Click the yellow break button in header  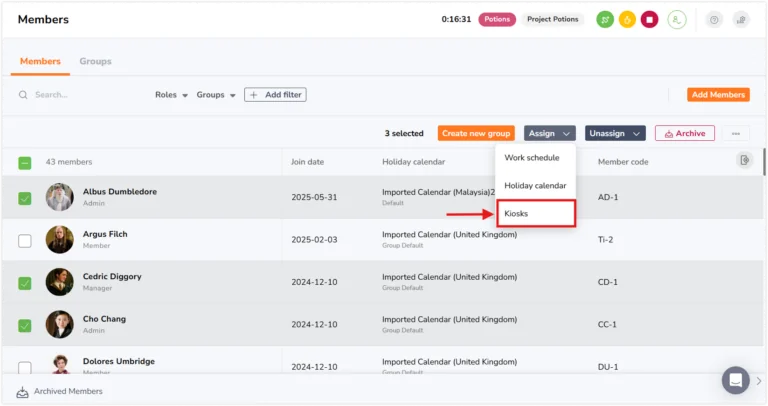[627, 20]
